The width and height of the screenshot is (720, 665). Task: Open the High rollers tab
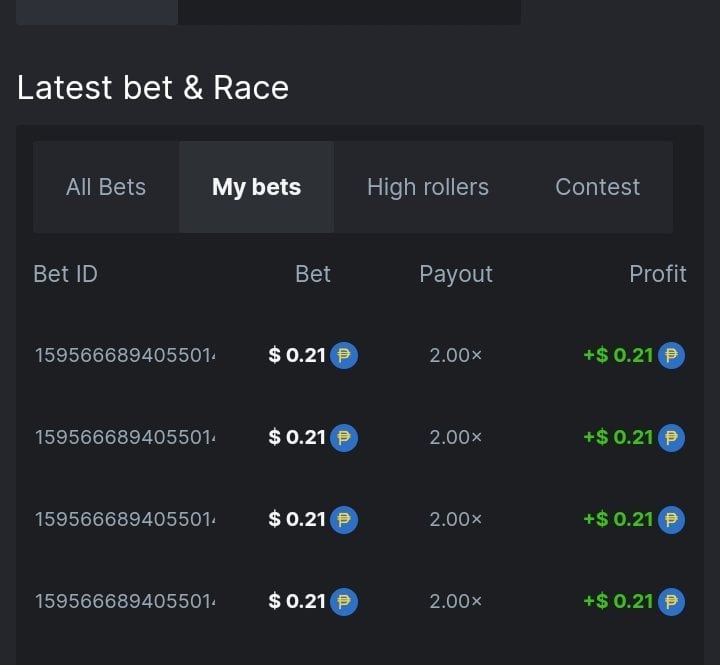pos(428,187)
